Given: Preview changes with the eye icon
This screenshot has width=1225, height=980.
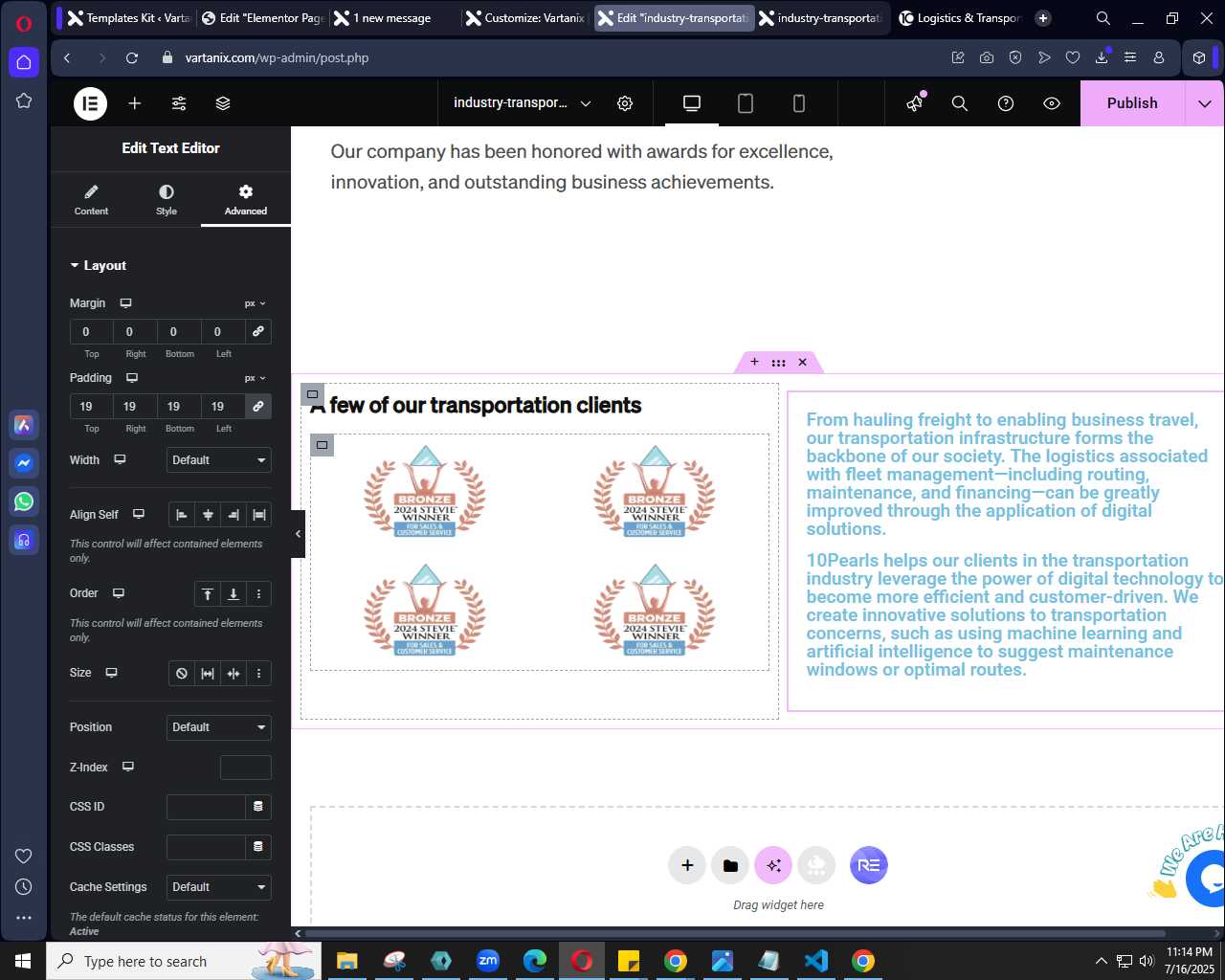Looking at the screenshot, I should [1052, 103].
